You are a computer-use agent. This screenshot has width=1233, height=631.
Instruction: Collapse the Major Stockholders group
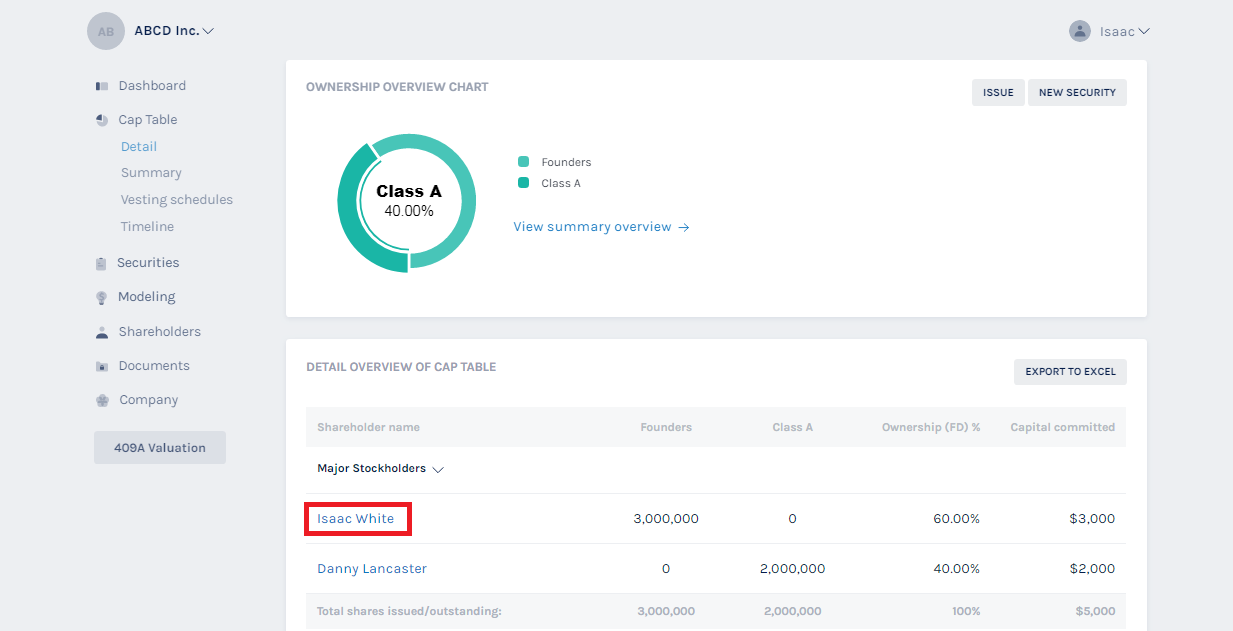tap(438, 469)
